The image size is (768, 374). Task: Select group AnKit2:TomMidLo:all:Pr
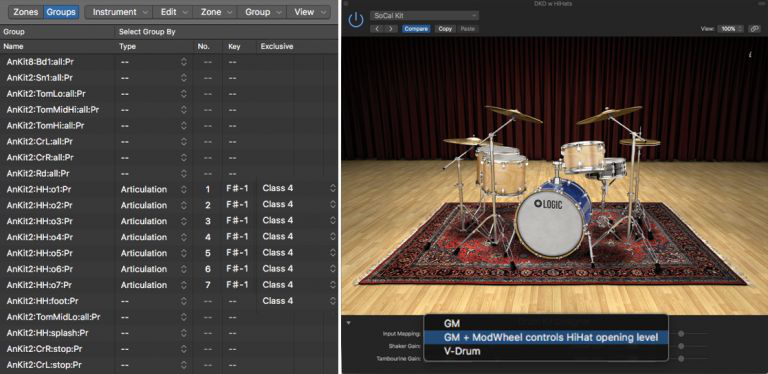pyautogui.click(x=53, y=317)
